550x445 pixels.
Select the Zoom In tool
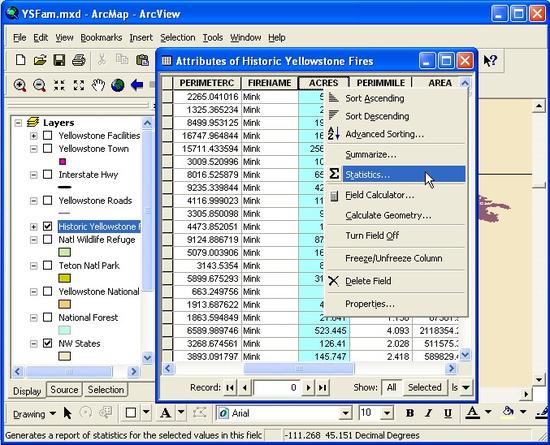tap(20, 85)
